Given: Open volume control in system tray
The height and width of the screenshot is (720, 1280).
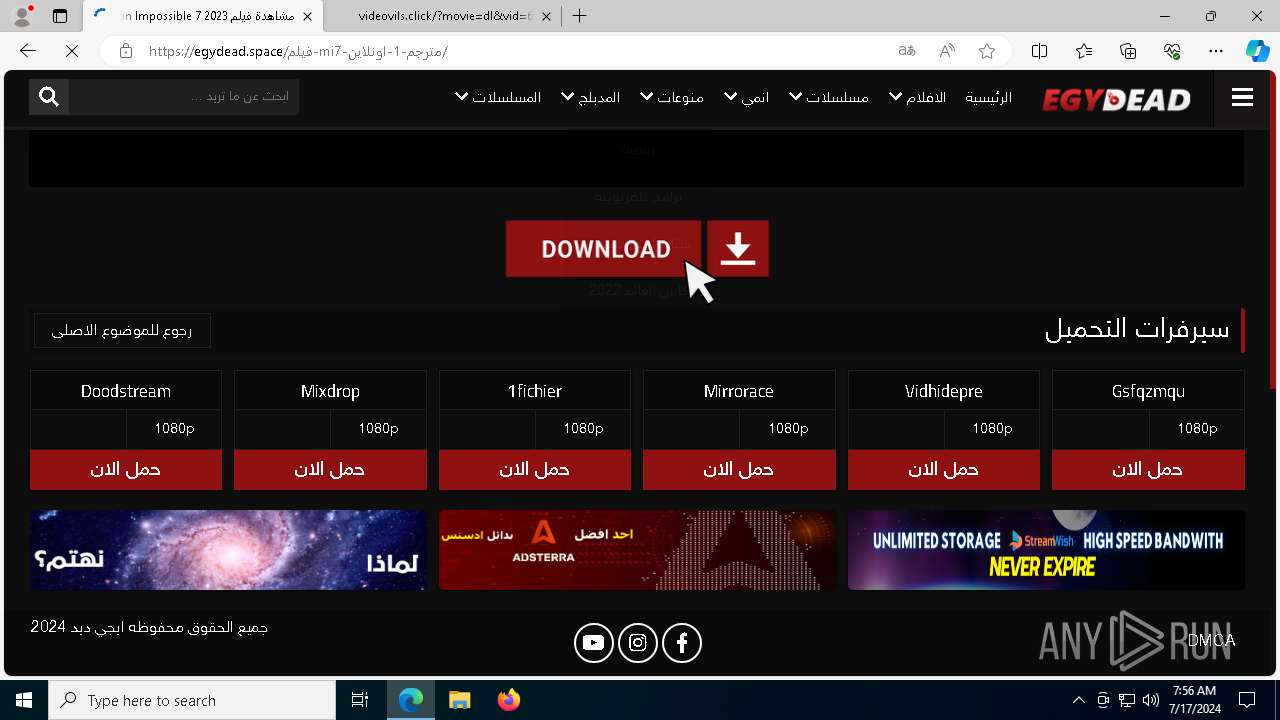Looking at the screenshot, I should [x=1151, y=700].
